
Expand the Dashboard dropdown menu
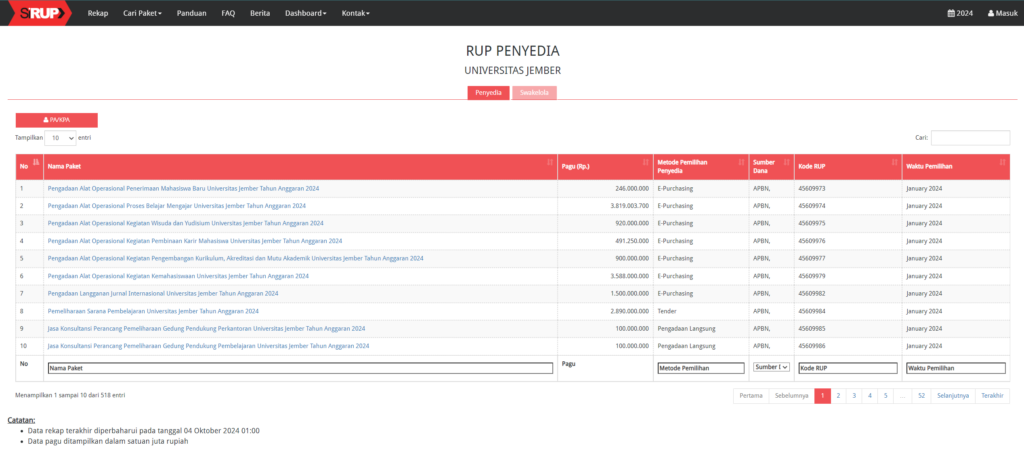coord(306,13)
